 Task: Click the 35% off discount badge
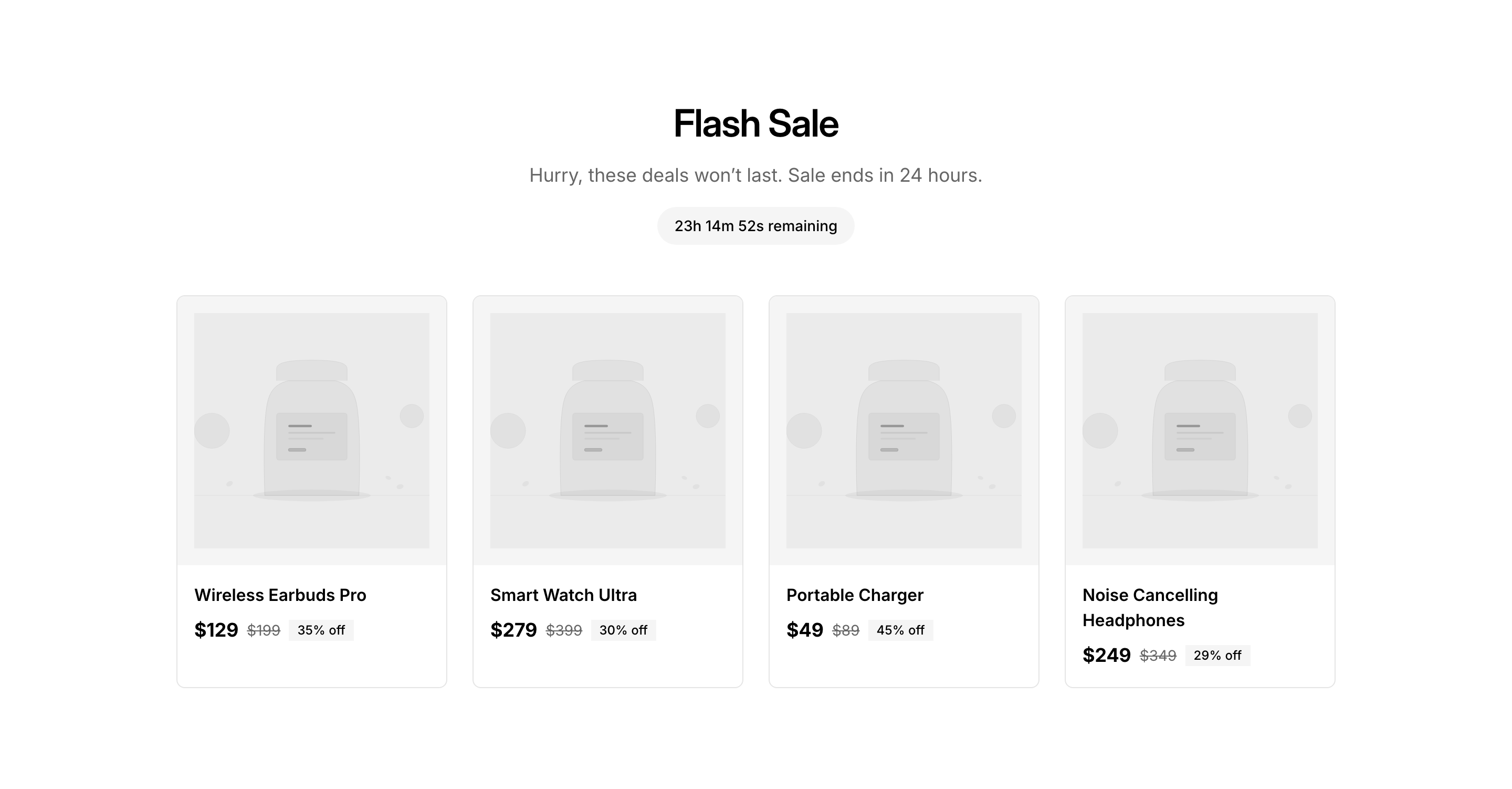321,630
